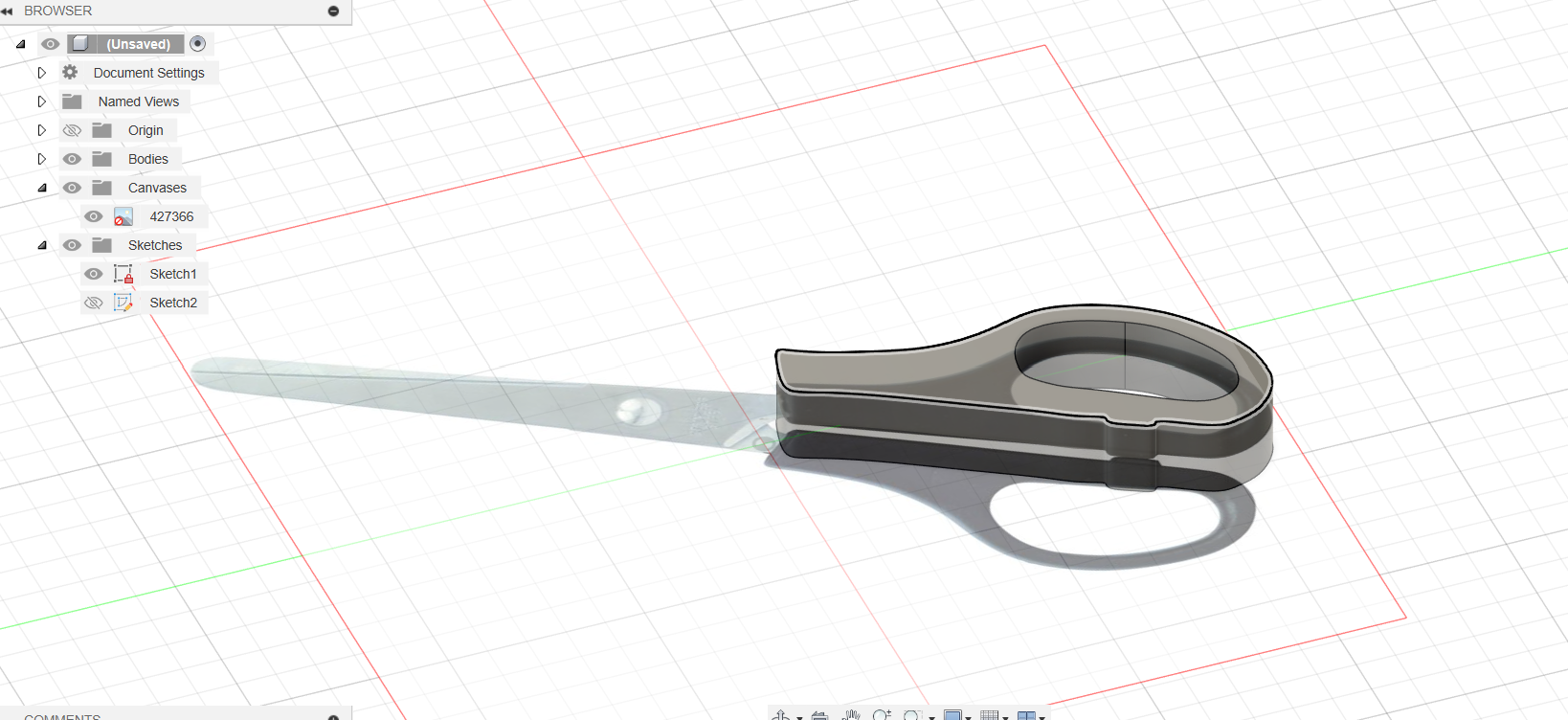Click the component cube icon beside (Unsaved)
The image size is (1568, 720).
[x=81, y=44]
